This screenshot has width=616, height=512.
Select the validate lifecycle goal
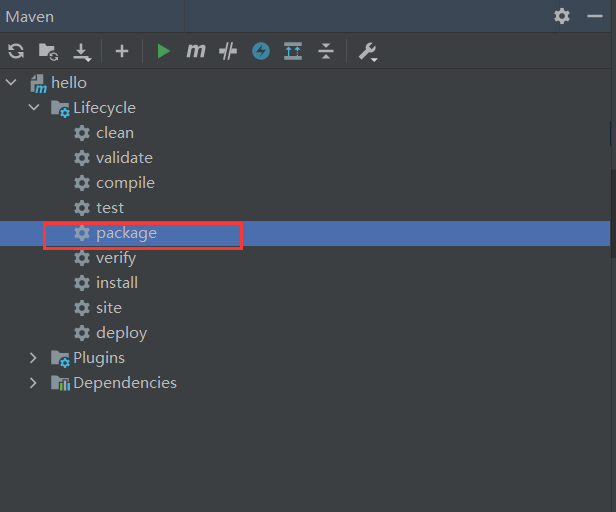[125, 158]
